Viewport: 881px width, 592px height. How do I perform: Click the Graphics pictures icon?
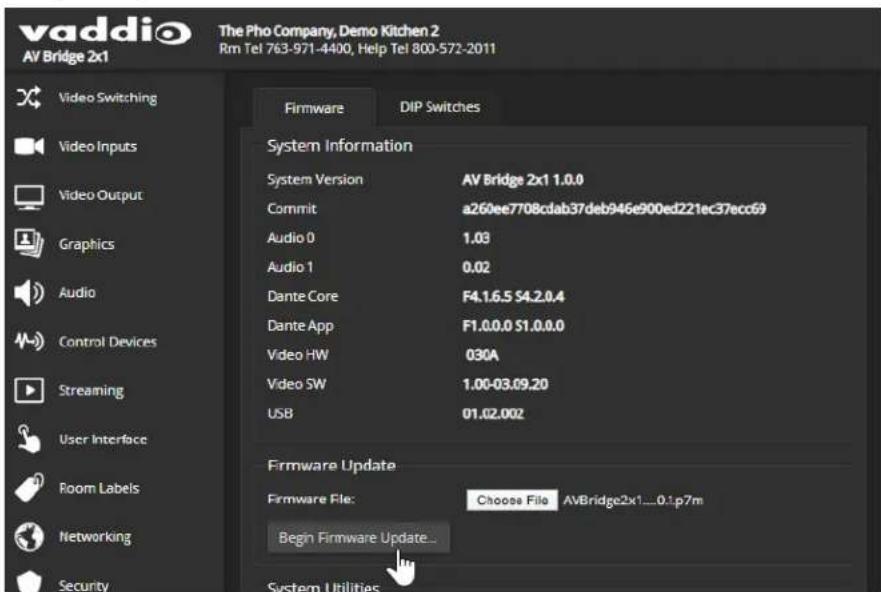tap(29, 243)
